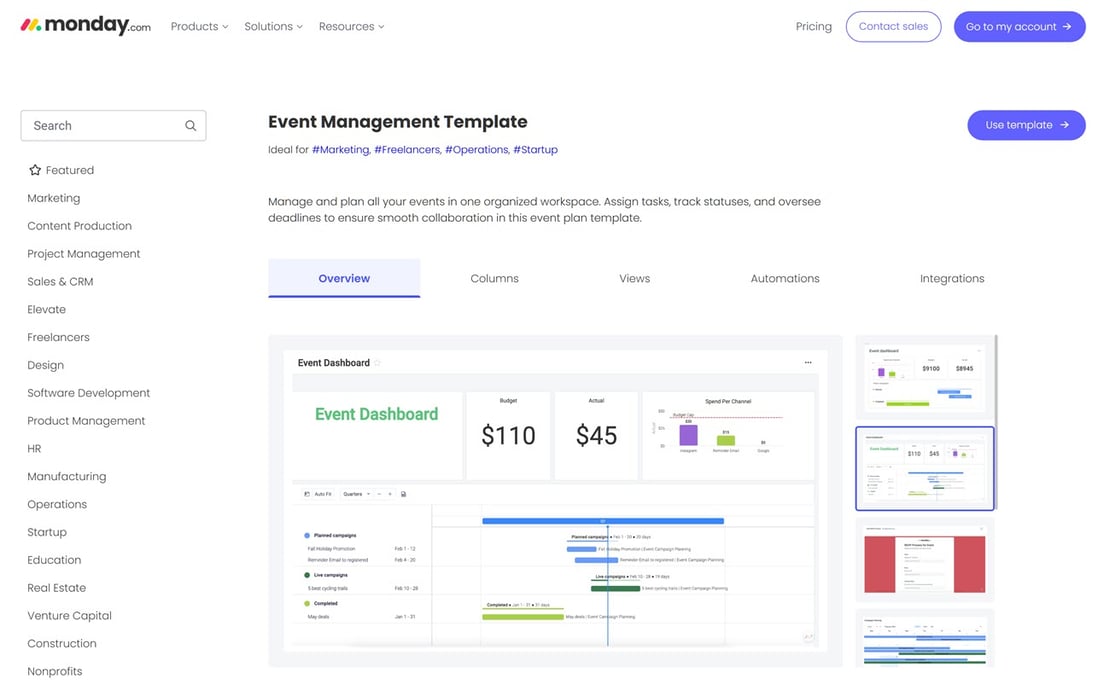Image resolution: width=1110 pixels, height=684 pixels.
Task: Click the monday.com logo
Action: [86, 25]
